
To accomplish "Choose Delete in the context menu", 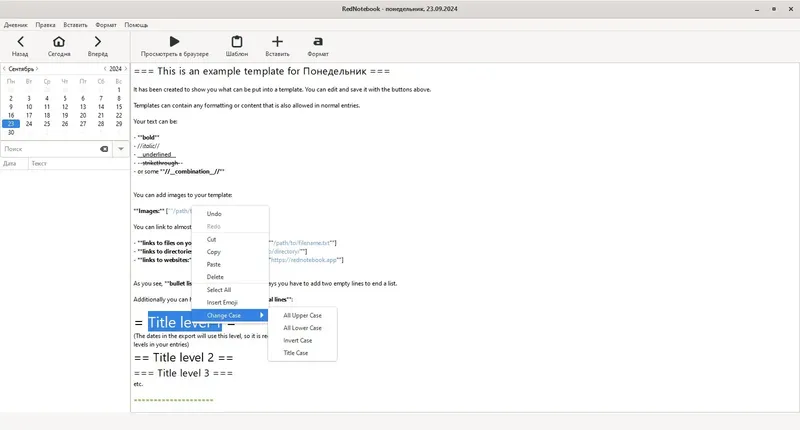I will [230, 277].
